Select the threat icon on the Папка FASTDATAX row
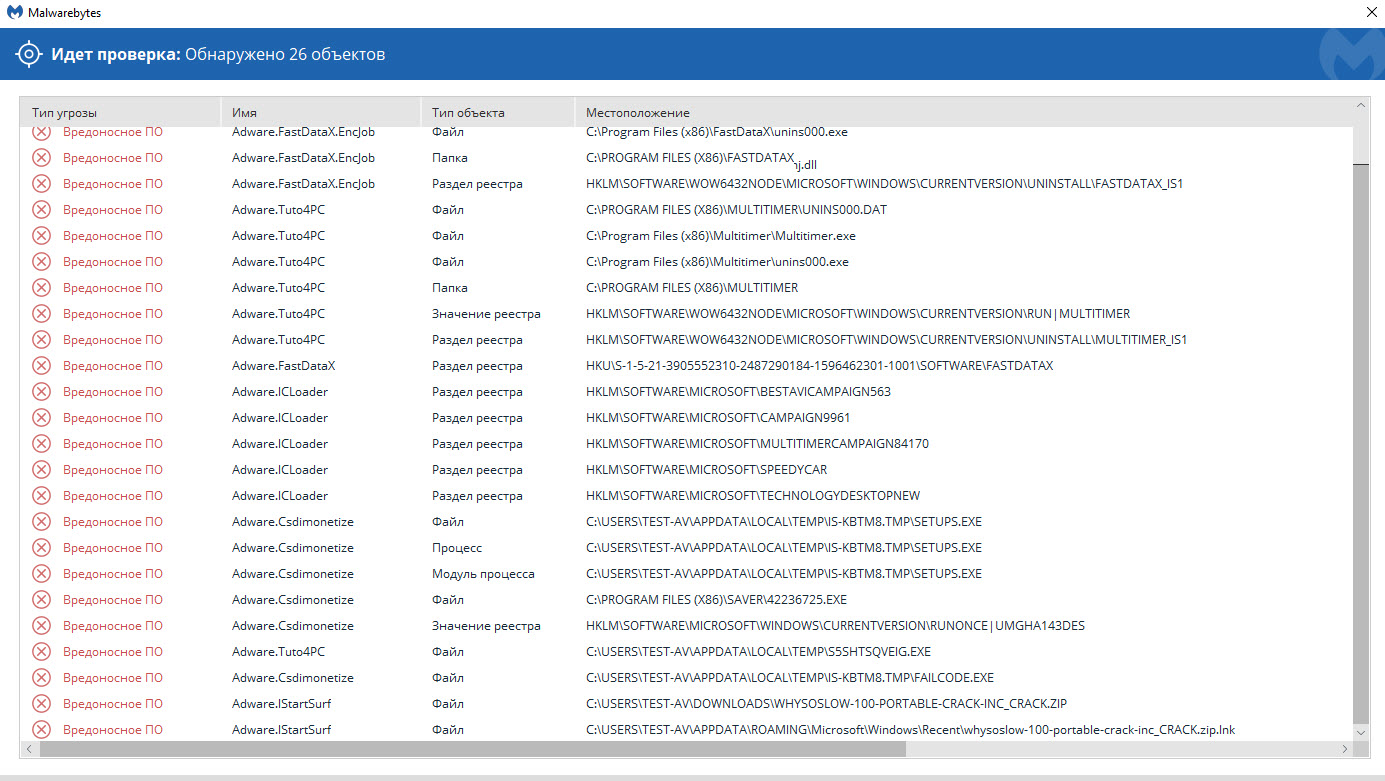Viewport: 1385px width, 781px height. [41, 158]
